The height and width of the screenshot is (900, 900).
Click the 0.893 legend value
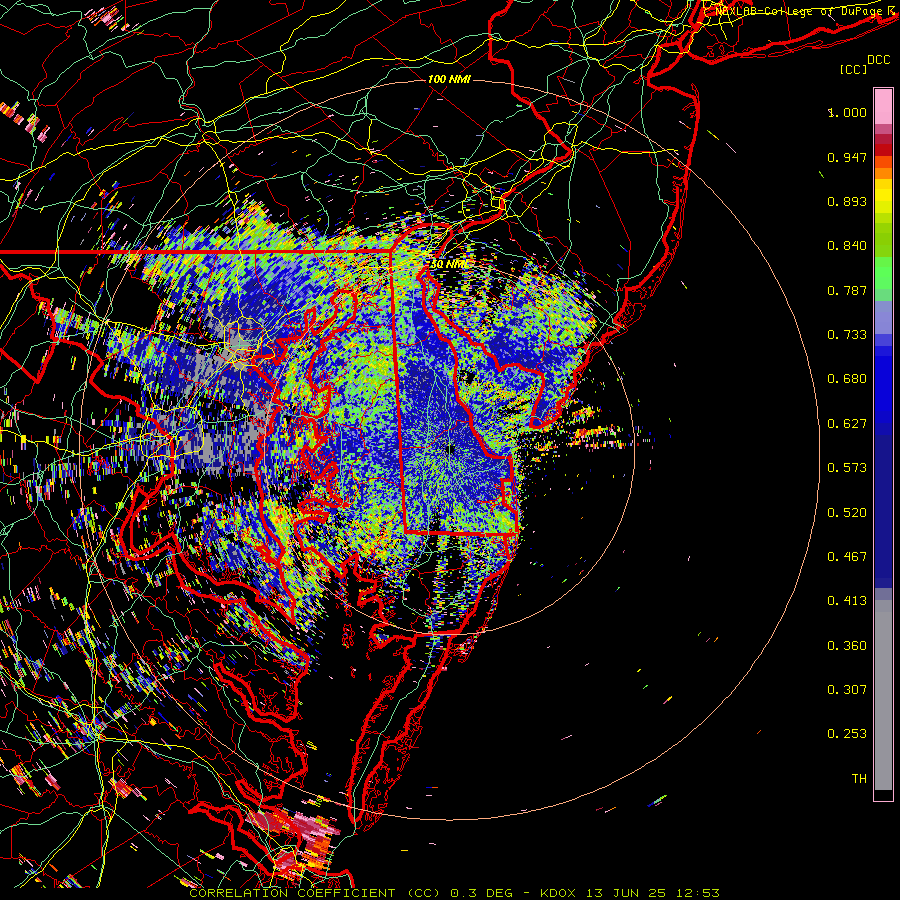pos(847,201)
